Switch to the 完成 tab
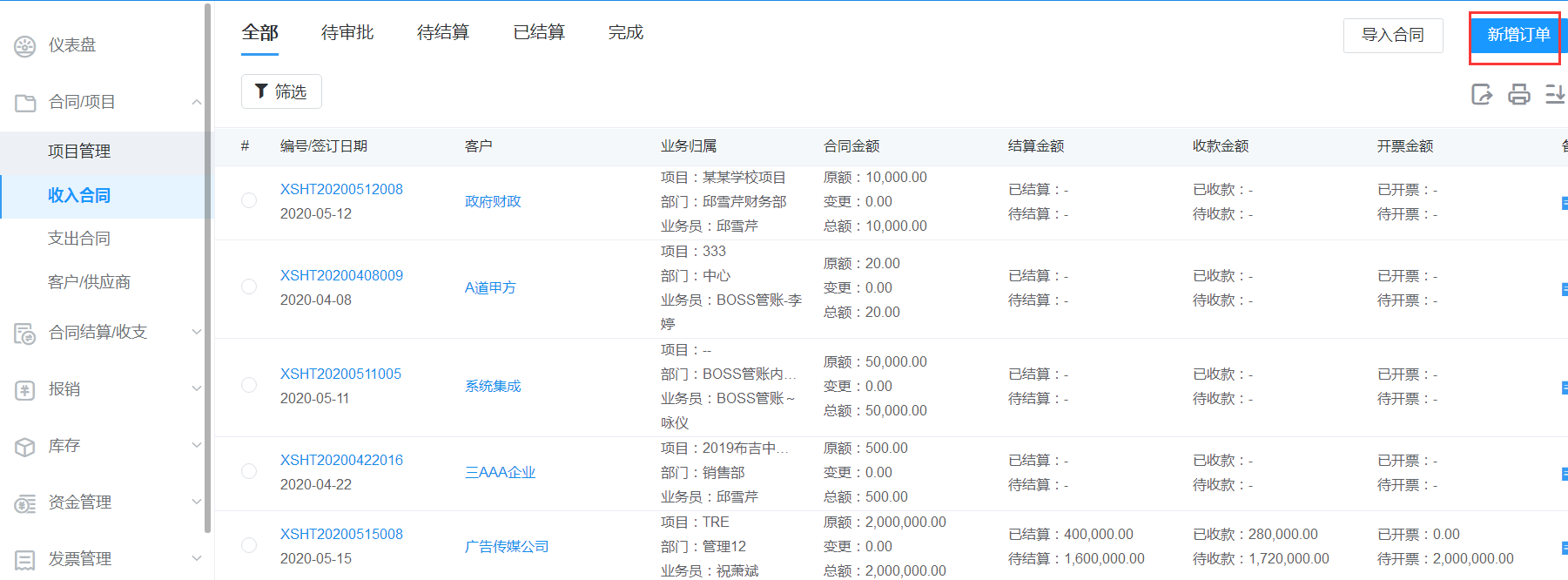 tap(625, 33)
